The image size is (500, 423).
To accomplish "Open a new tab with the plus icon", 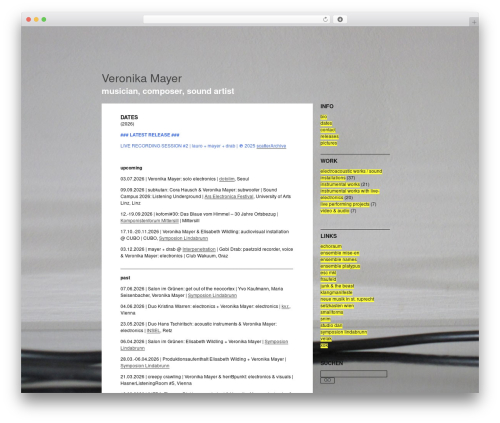I will [474, 22].
